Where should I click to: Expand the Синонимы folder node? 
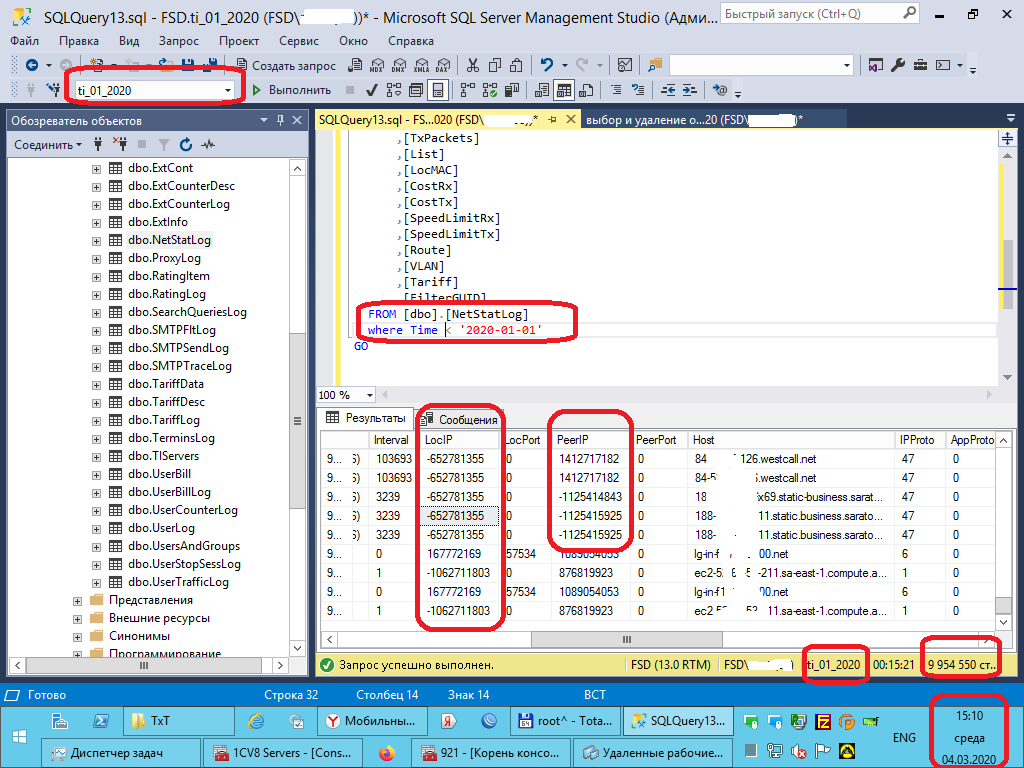(77, 637)
